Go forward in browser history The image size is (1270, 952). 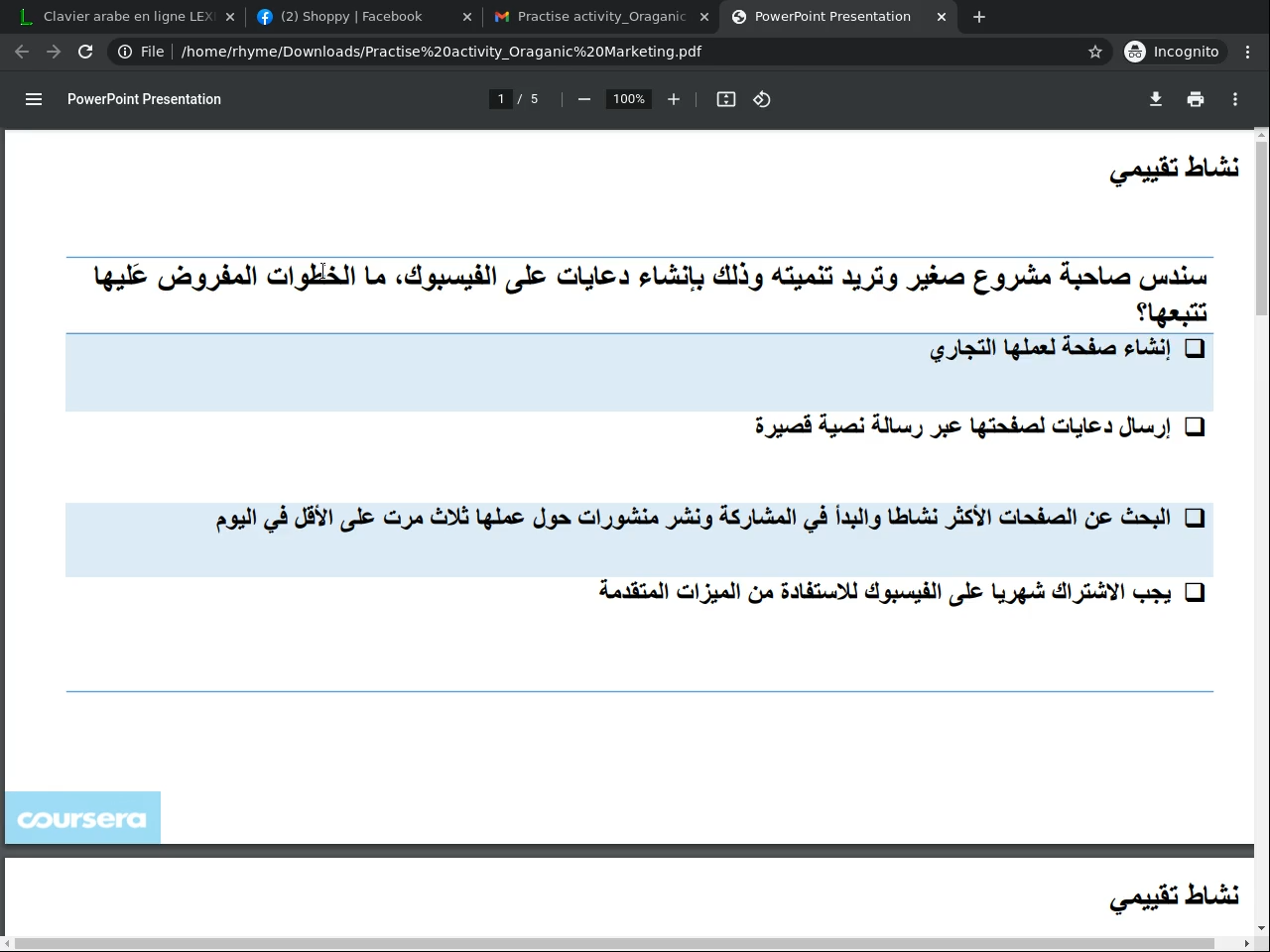[54, 52]
